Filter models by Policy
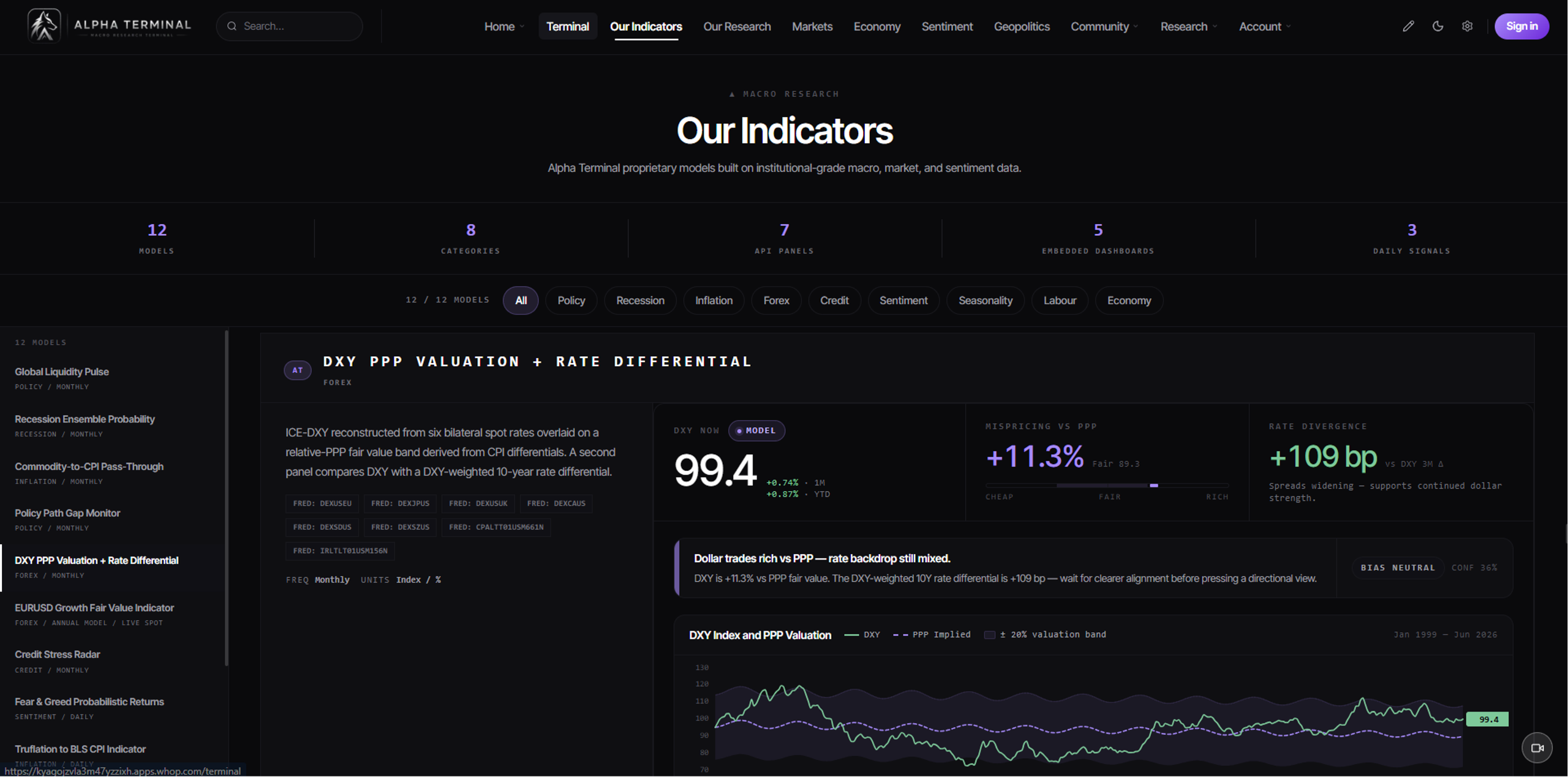 click(x=571, y=301)
